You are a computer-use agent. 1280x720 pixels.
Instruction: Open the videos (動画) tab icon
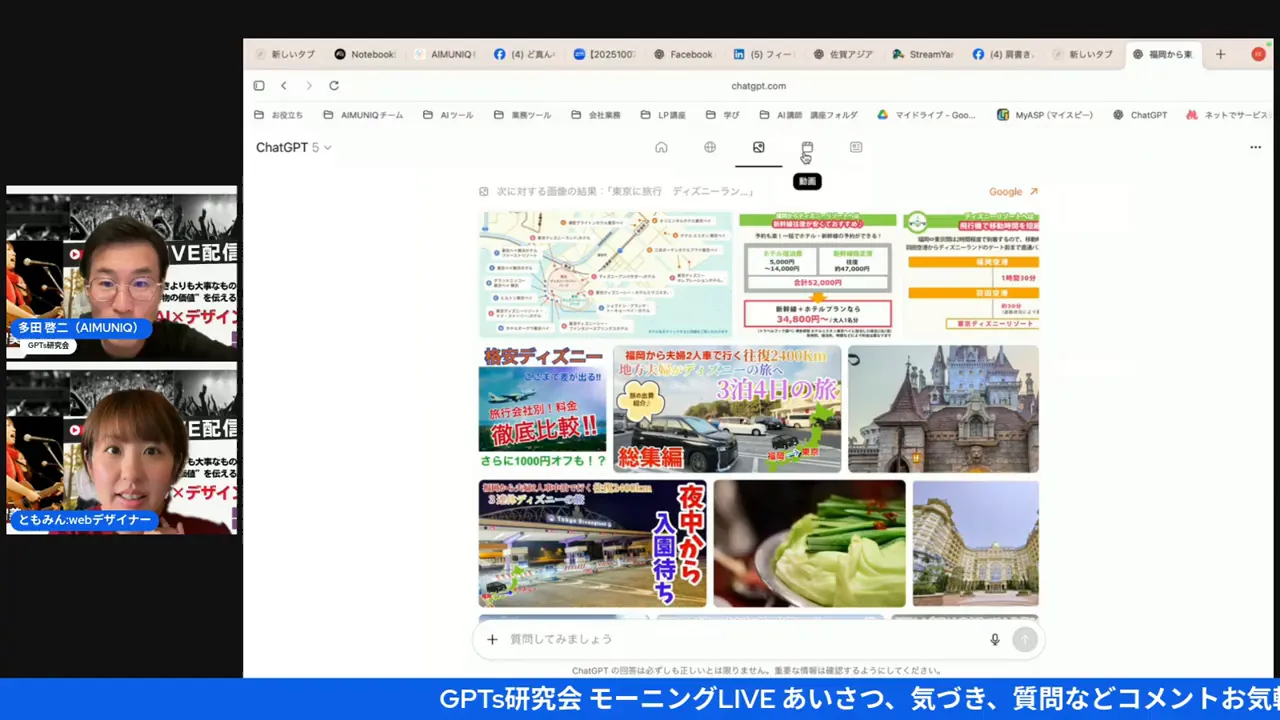[807, 148]
